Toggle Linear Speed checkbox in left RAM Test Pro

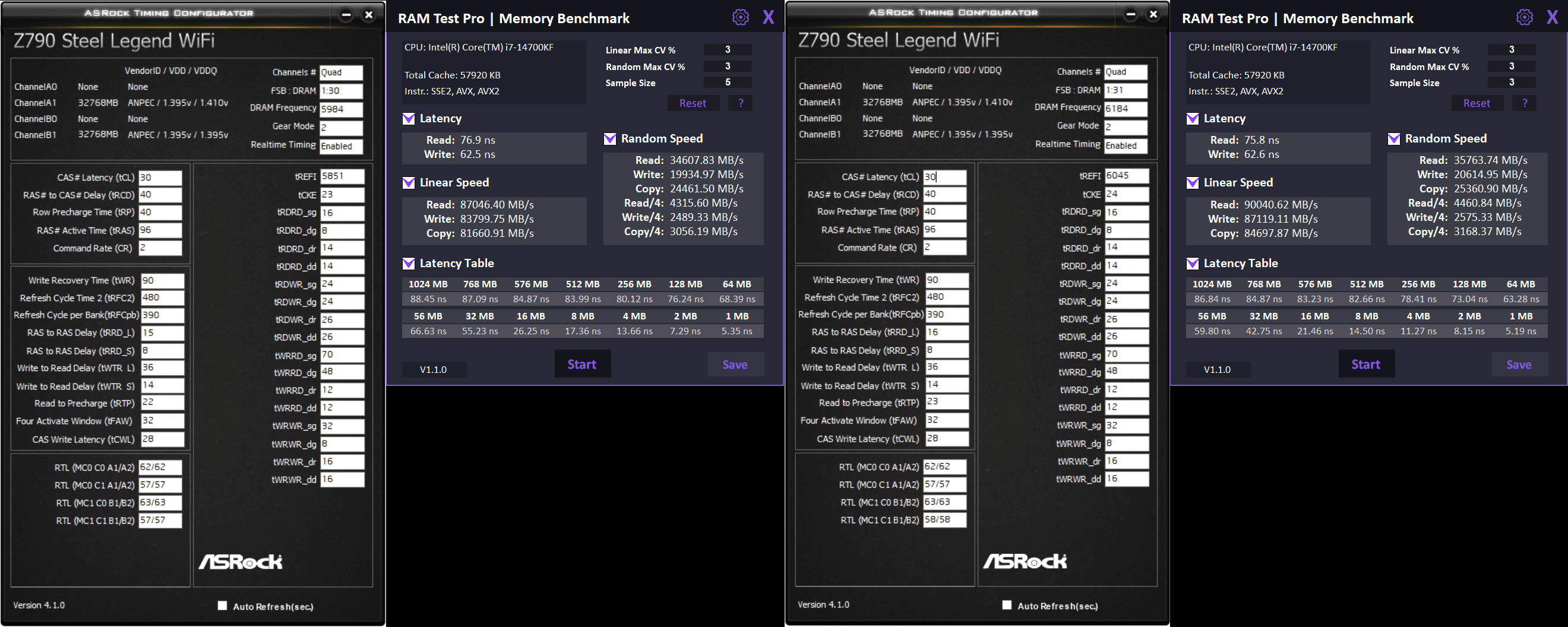tap(409, 183)
